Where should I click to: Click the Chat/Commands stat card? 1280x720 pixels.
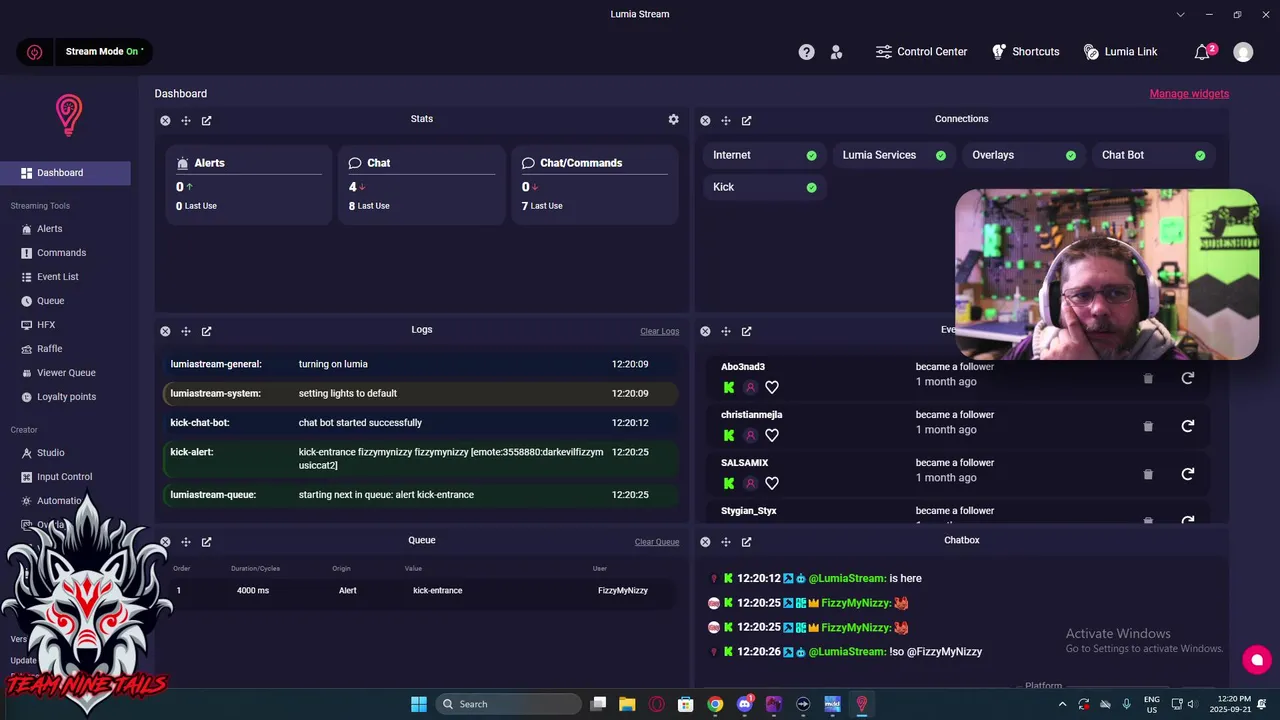tap(595, 185)
